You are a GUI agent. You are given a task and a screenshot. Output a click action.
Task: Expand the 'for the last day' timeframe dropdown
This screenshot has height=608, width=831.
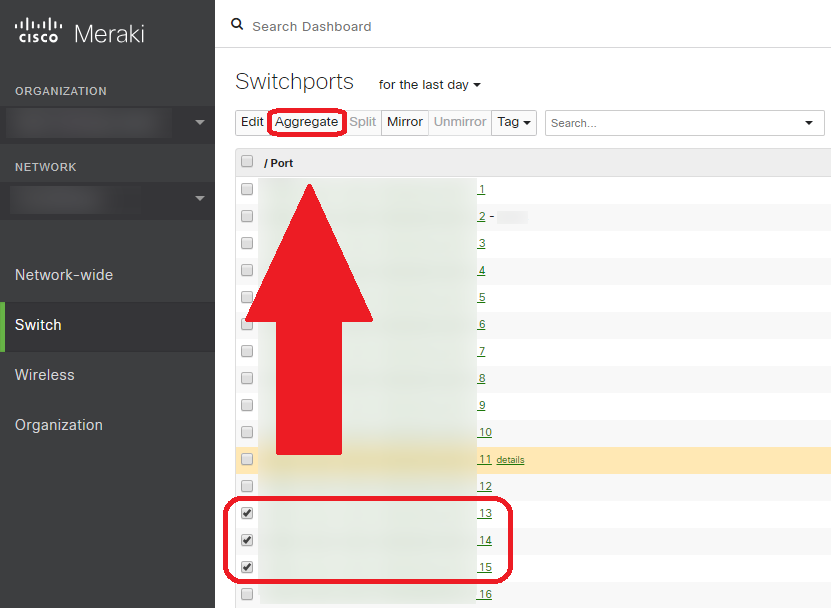(x=430, y=85)
